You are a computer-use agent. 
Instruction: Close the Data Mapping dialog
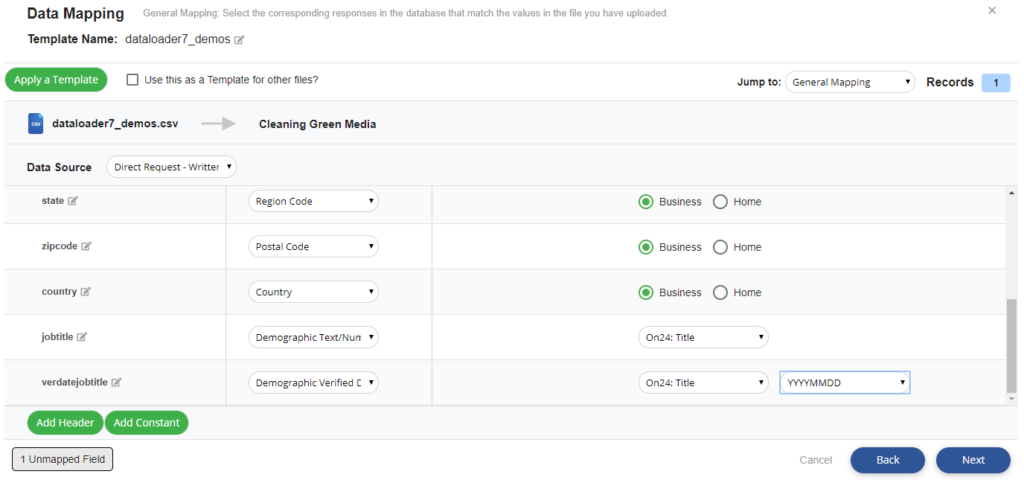click(992, 11)
